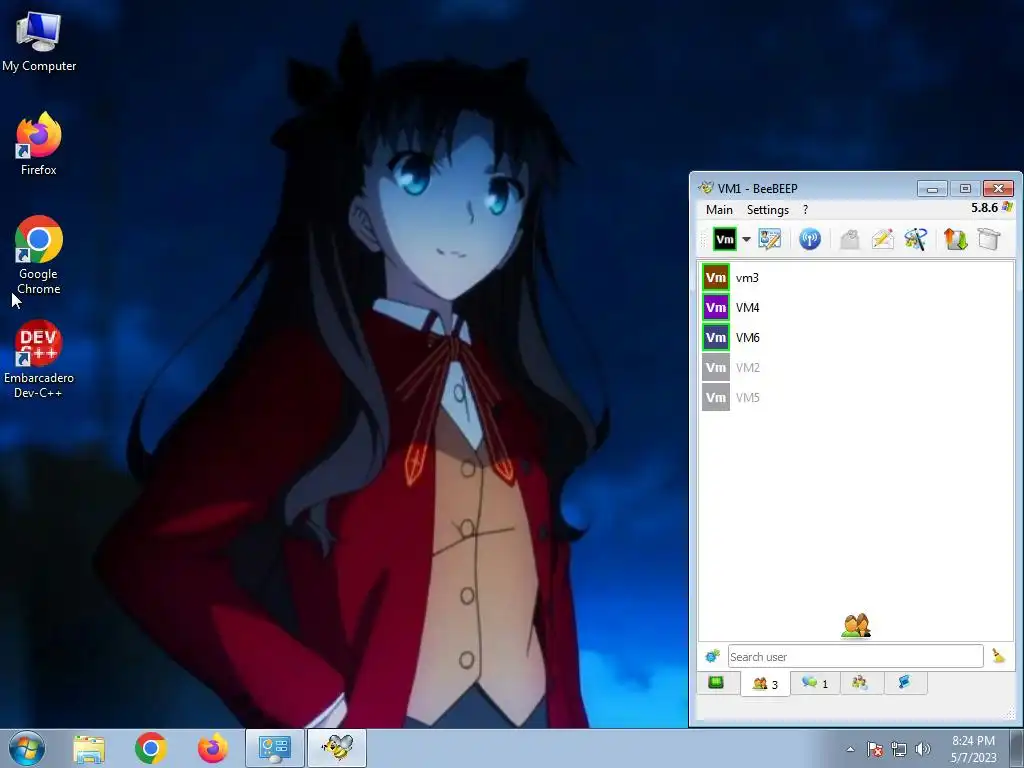Click the BeeBEEP version 5.8.6 icon
The width and height of the screenshot is (1024, 768).
[1007, 208]
